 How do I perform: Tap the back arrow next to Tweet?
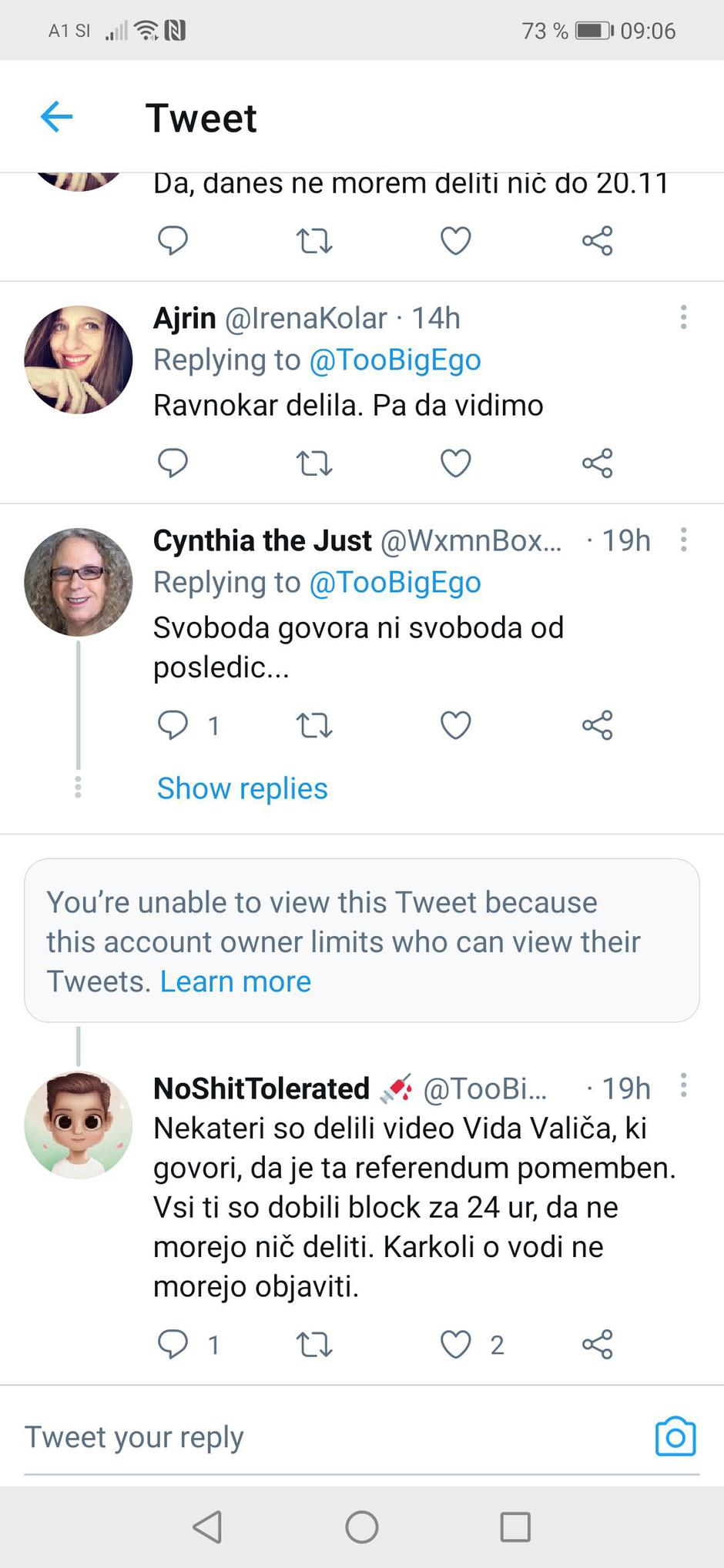pos(56,117)
